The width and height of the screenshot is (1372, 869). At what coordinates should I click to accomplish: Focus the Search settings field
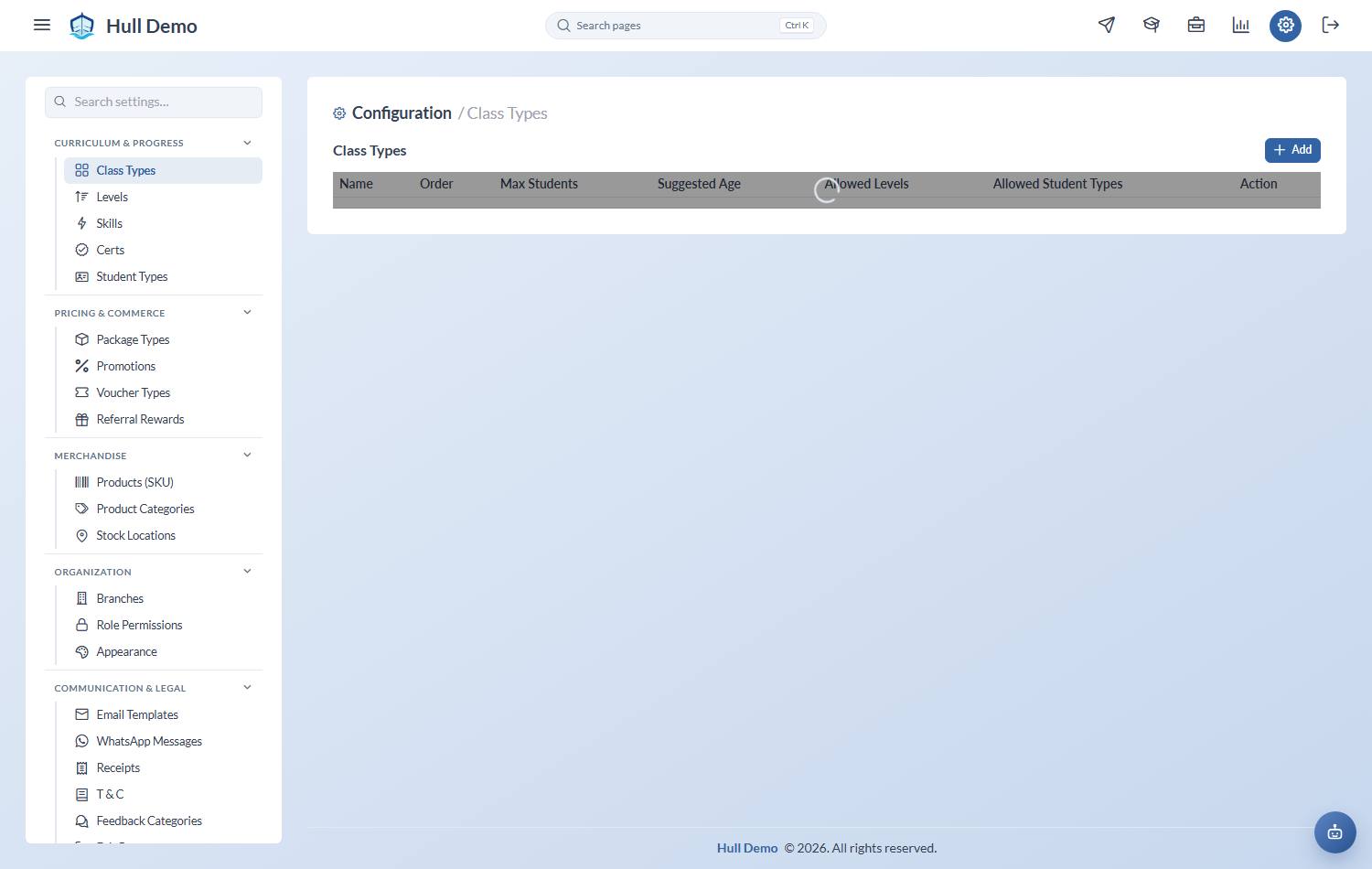pyautogui.click(x=154, y=102)
